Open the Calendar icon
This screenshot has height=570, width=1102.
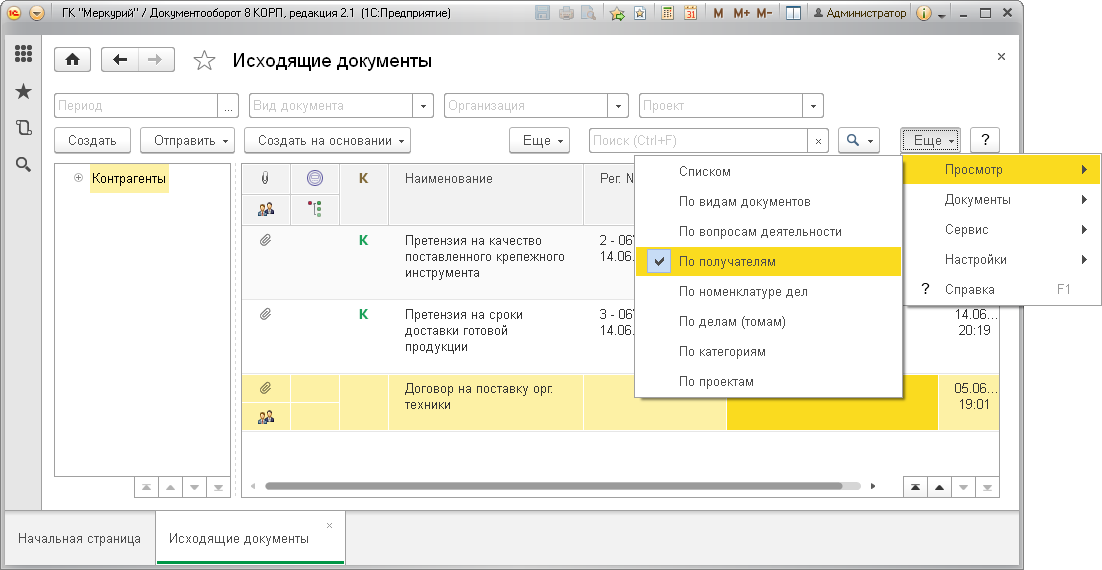click(690, 13)
